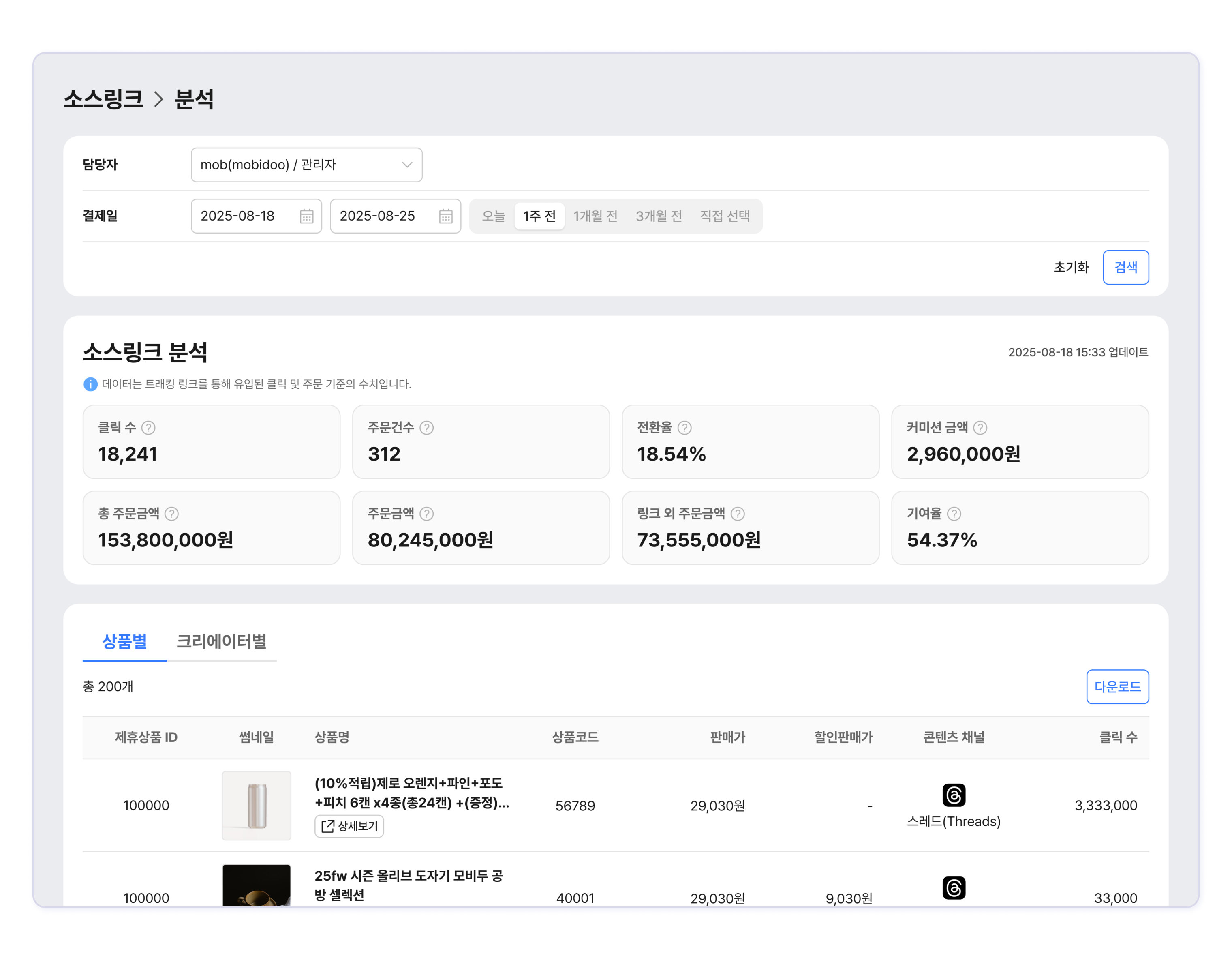Click help icon next to 기여율
The height and width of the screenshot is (960, 1232).
point(954,514)
